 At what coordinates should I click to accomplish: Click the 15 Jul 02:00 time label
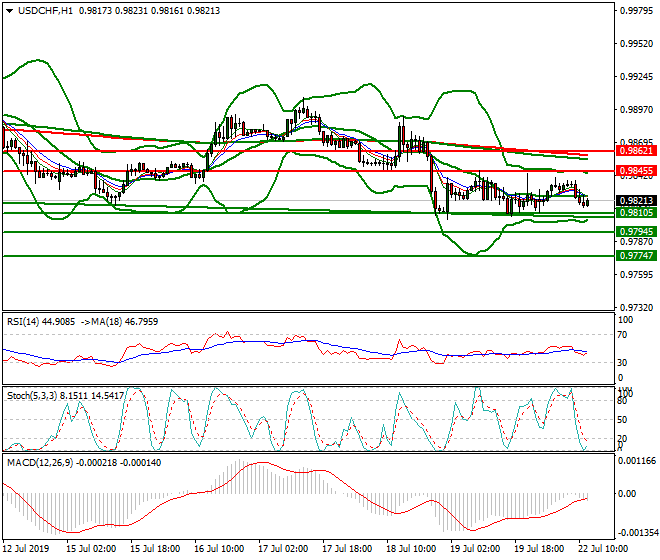(91, 549)
